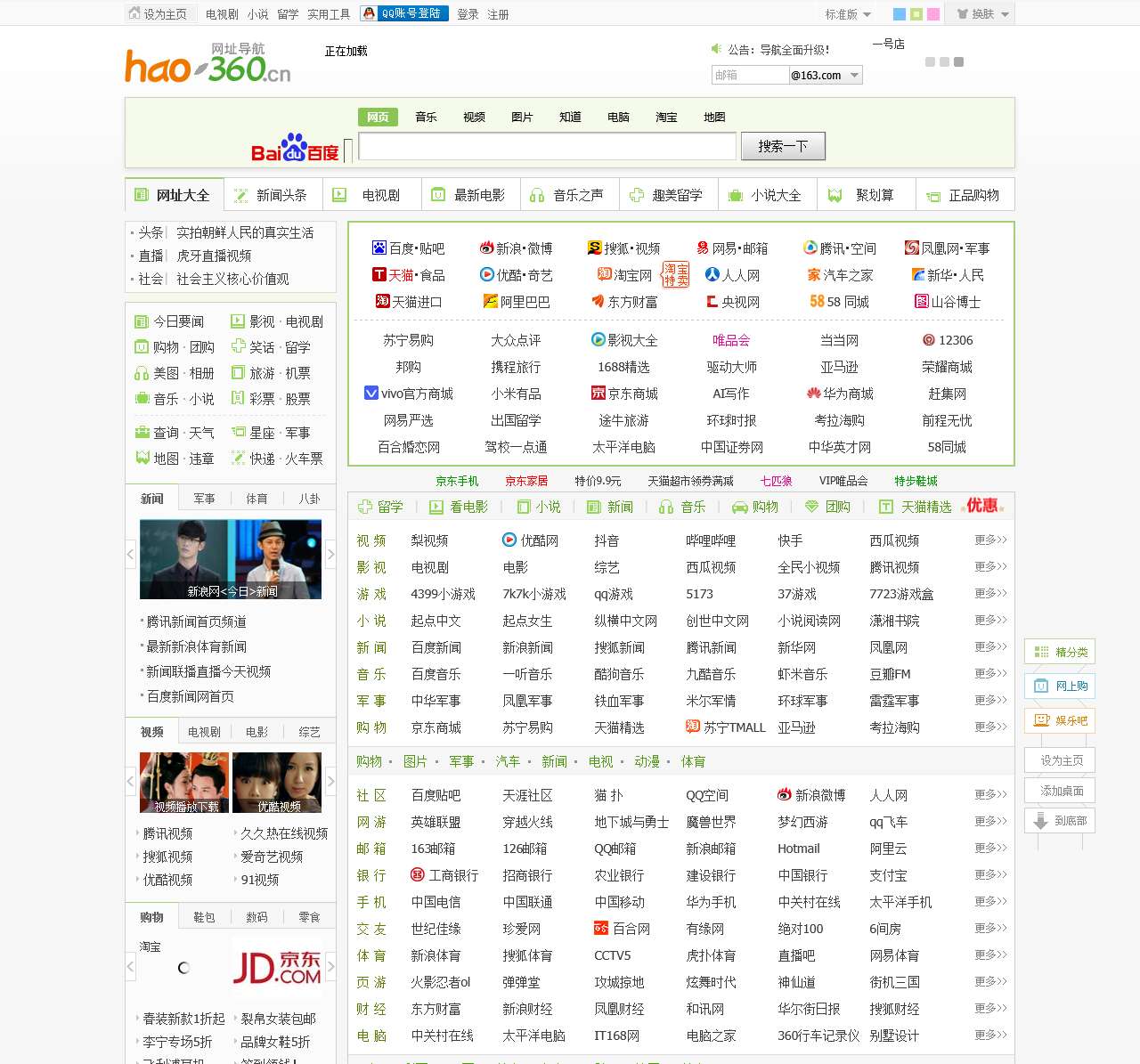This screenshot has width=1140, height=1064.
Task: Open the 腾讯新闻首页频道 news link
Action: click(x=197, y=621)
